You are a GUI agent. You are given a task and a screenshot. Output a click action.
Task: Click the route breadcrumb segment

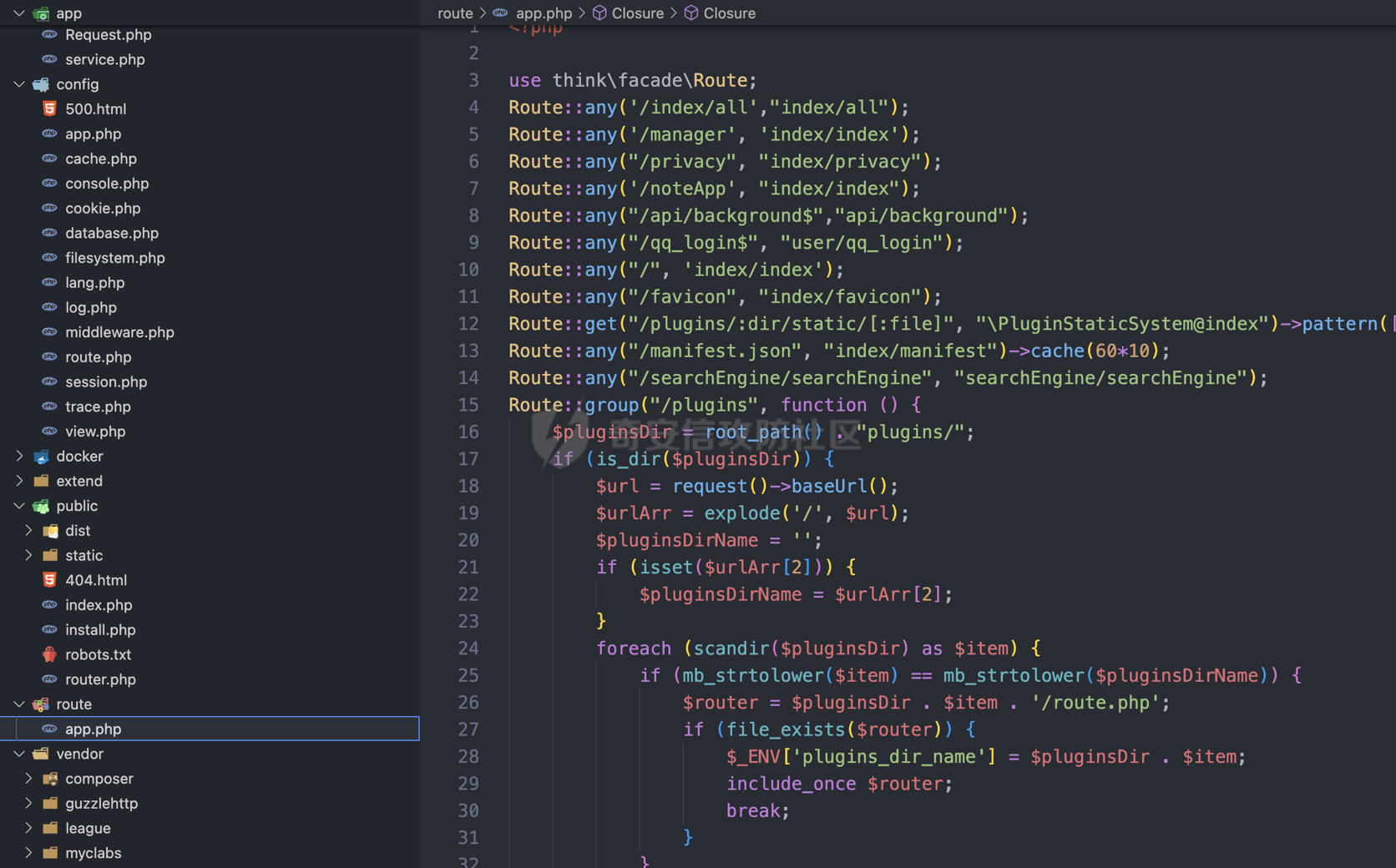pos(455,13)
